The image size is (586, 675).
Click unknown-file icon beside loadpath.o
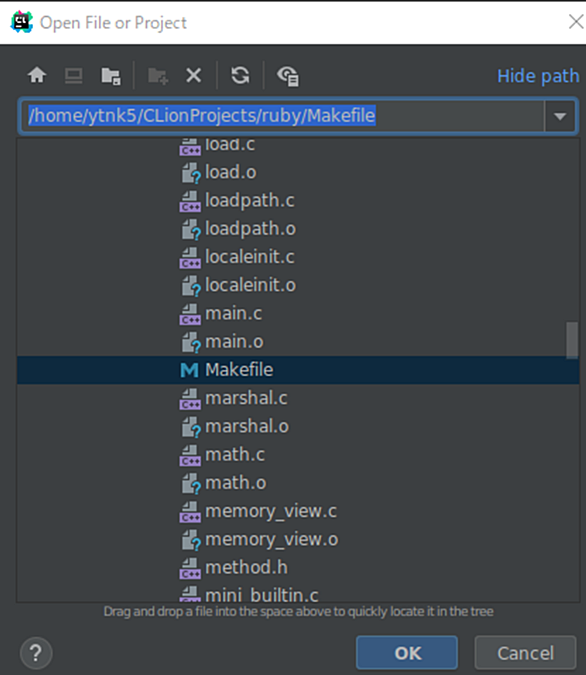tap(191, 229)
